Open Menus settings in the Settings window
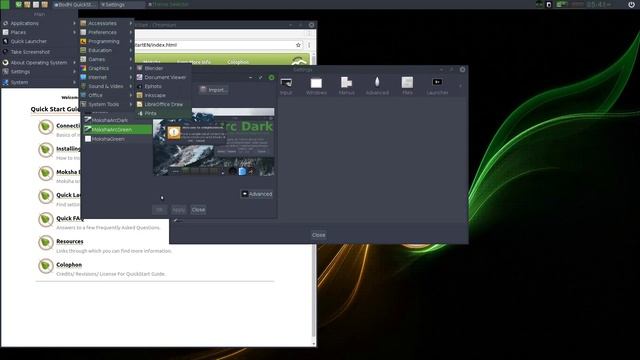The width and height of the screenshot is (640, 360). pos(347,86)
